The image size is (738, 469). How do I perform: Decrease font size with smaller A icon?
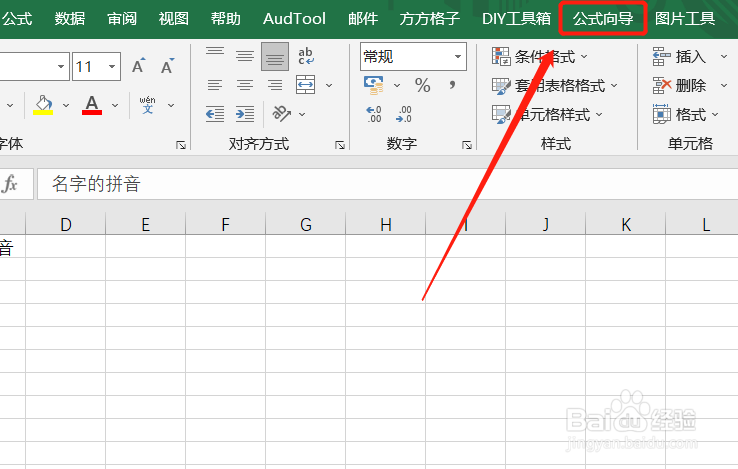point(167,66)
